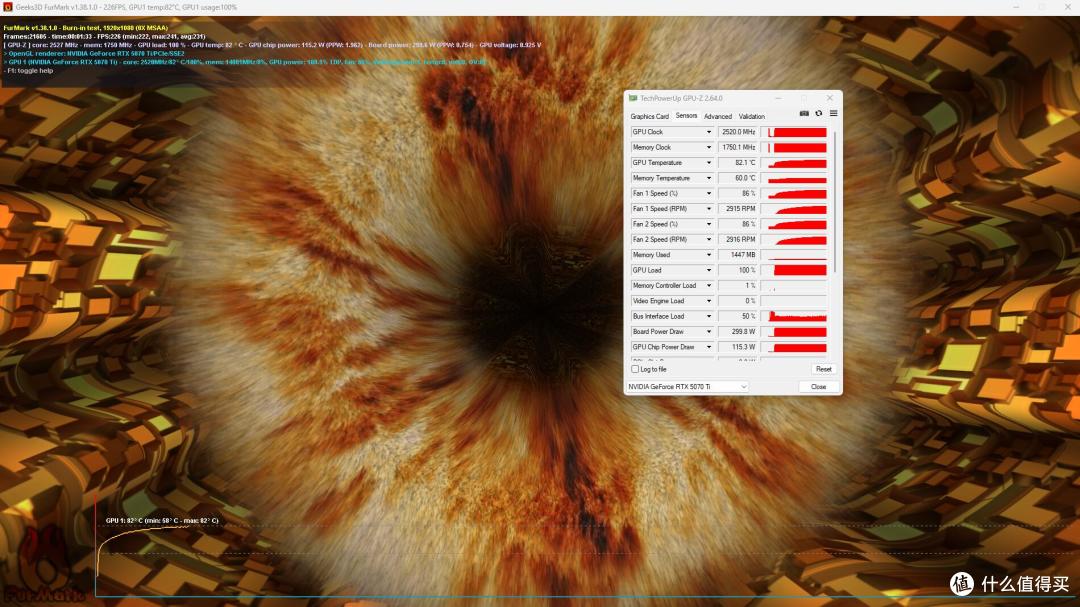Click the 1750.1 MHz Memory Clock value
The image size is (1080, 607).
point(738,147)
